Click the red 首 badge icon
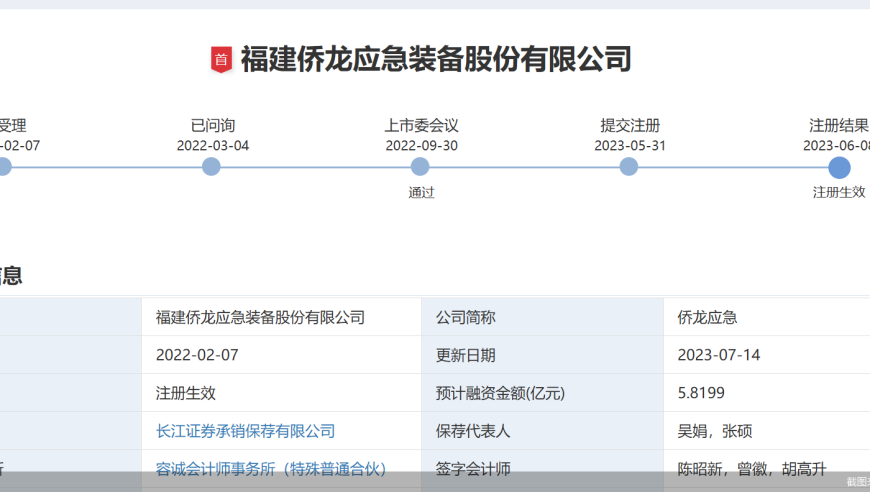Screen dimensions: 870x492 click(221, 59)
